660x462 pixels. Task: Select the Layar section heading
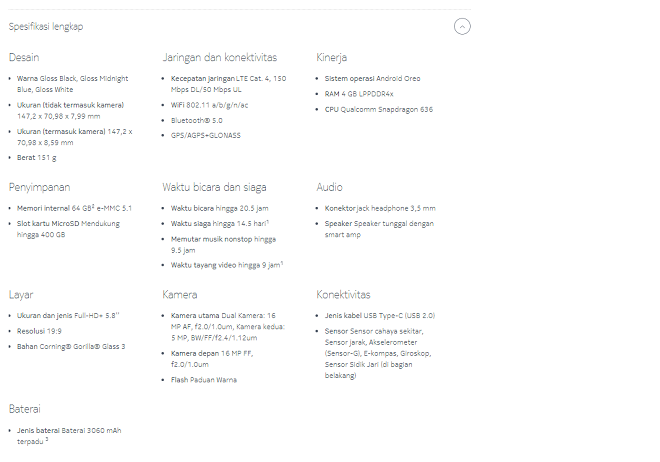[21, 295]
